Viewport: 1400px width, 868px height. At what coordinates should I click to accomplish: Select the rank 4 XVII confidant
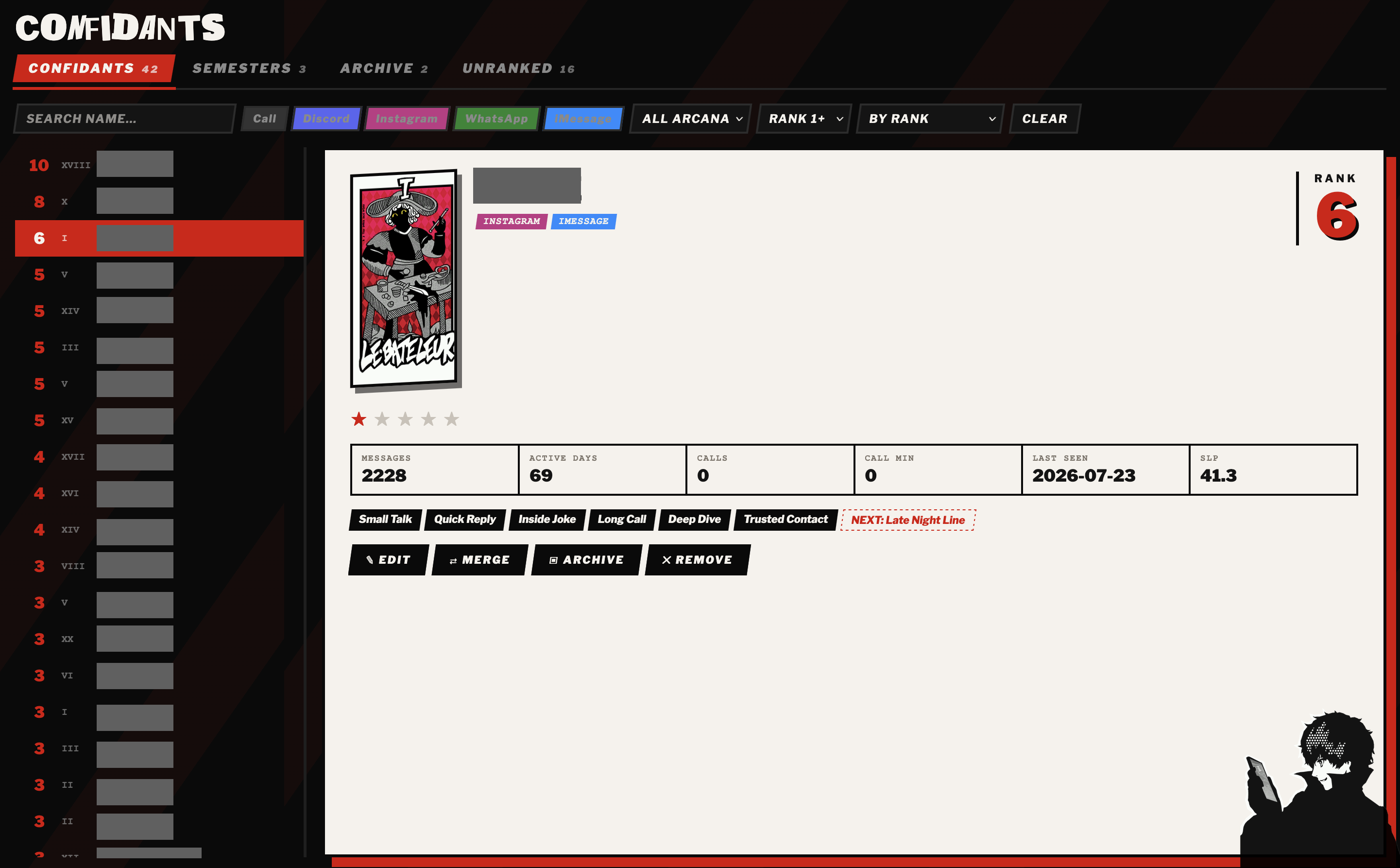[159, 457]
